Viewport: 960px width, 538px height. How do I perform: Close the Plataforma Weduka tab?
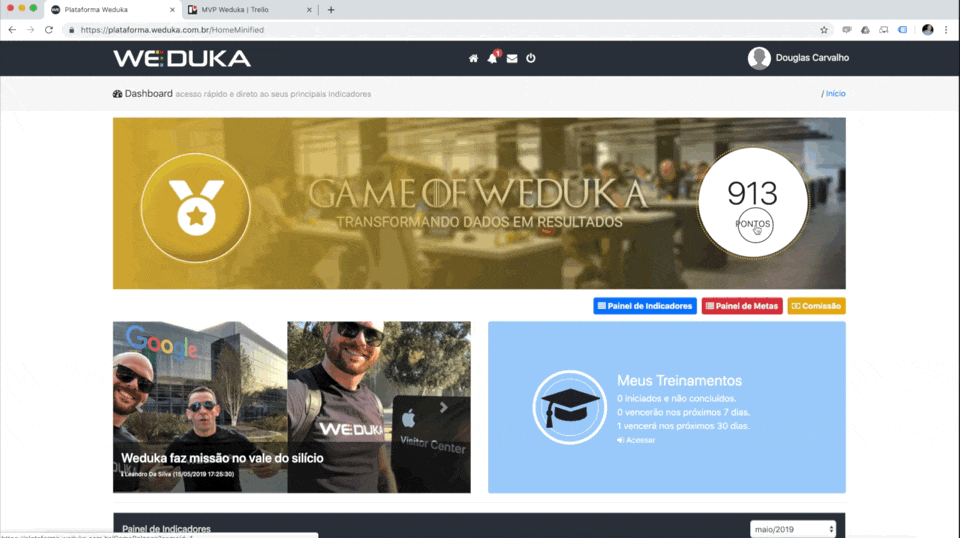172,10
